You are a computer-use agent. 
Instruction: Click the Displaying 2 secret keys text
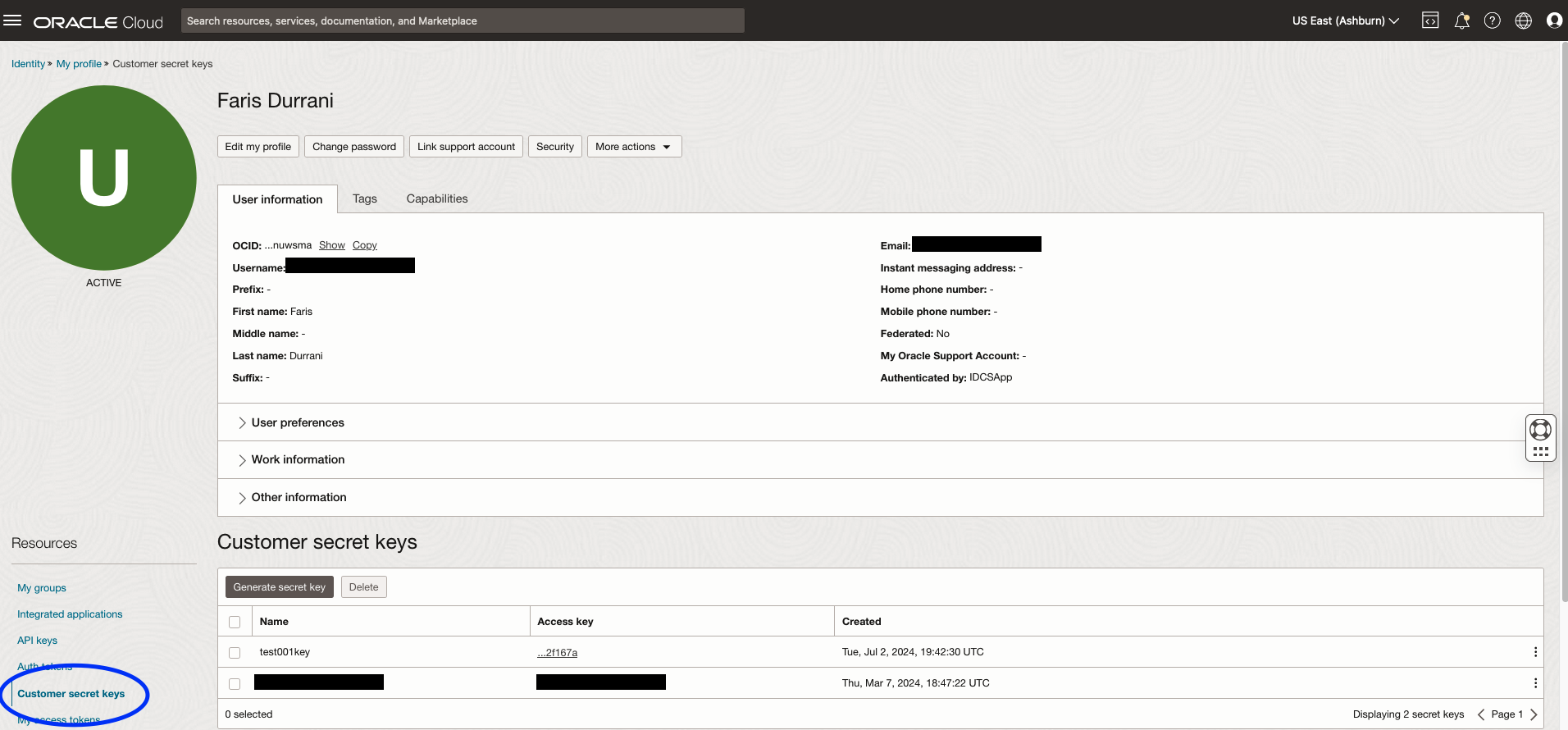[x=1408, y=714]
